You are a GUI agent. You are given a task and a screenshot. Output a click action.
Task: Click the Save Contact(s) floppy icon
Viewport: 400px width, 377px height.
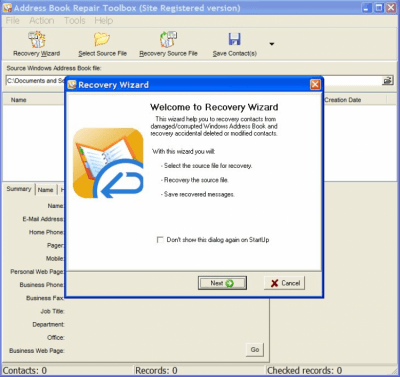point(235,39)
